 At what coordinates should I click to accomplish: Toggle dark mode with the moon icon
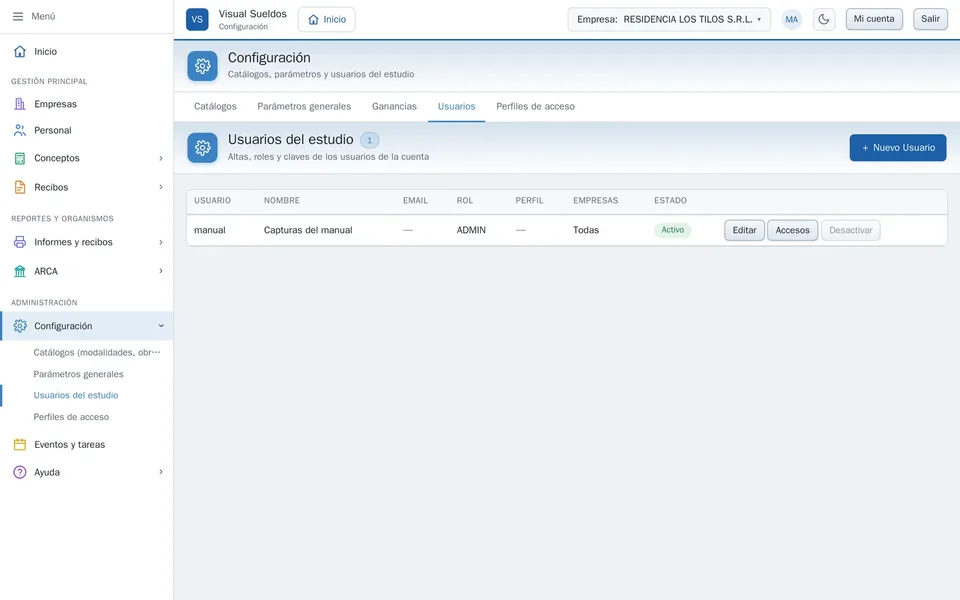pyautogui.click(x=824, y=20)
